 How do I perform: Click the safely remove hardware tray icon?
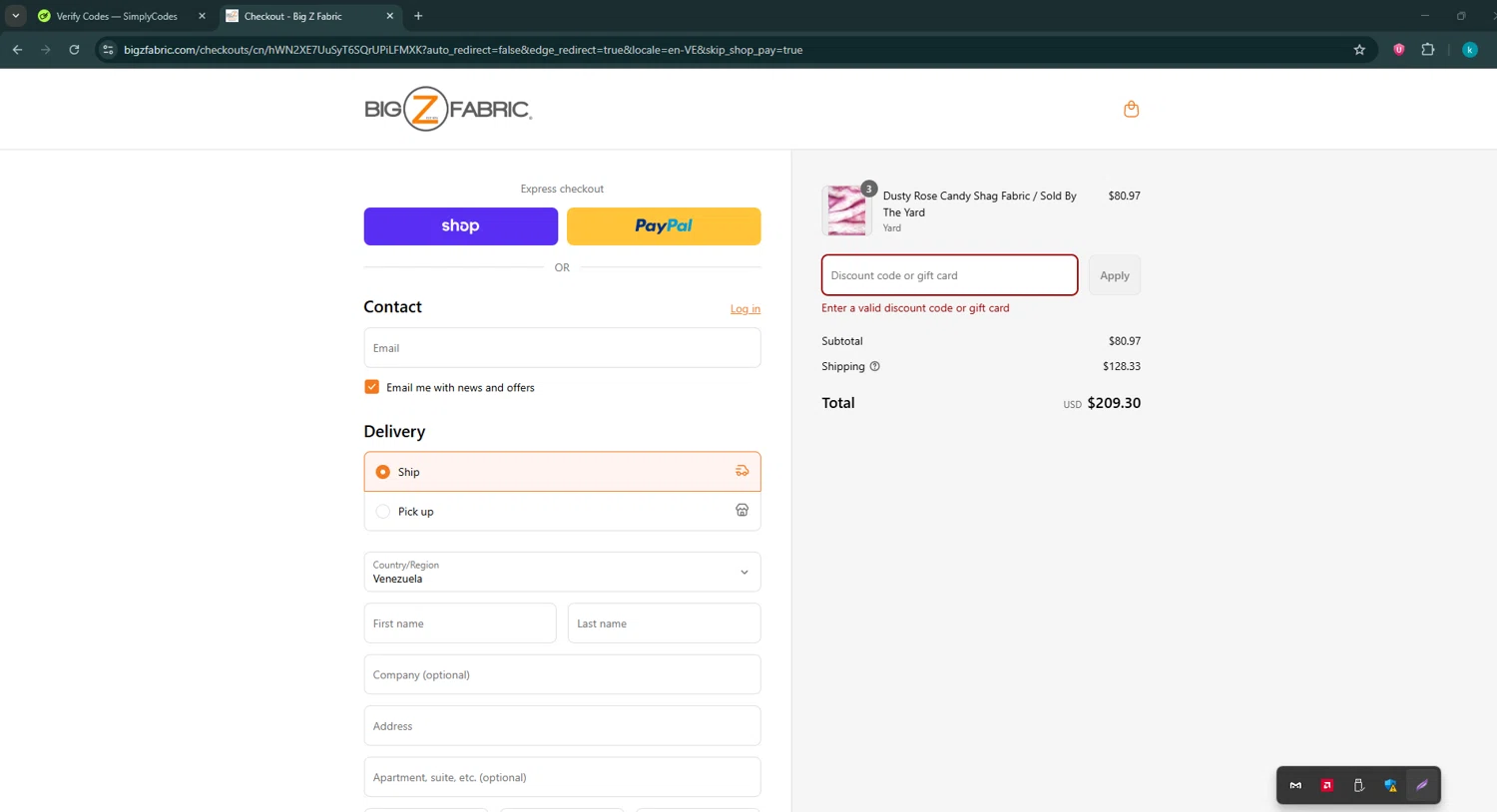(x=1358, y=785)
